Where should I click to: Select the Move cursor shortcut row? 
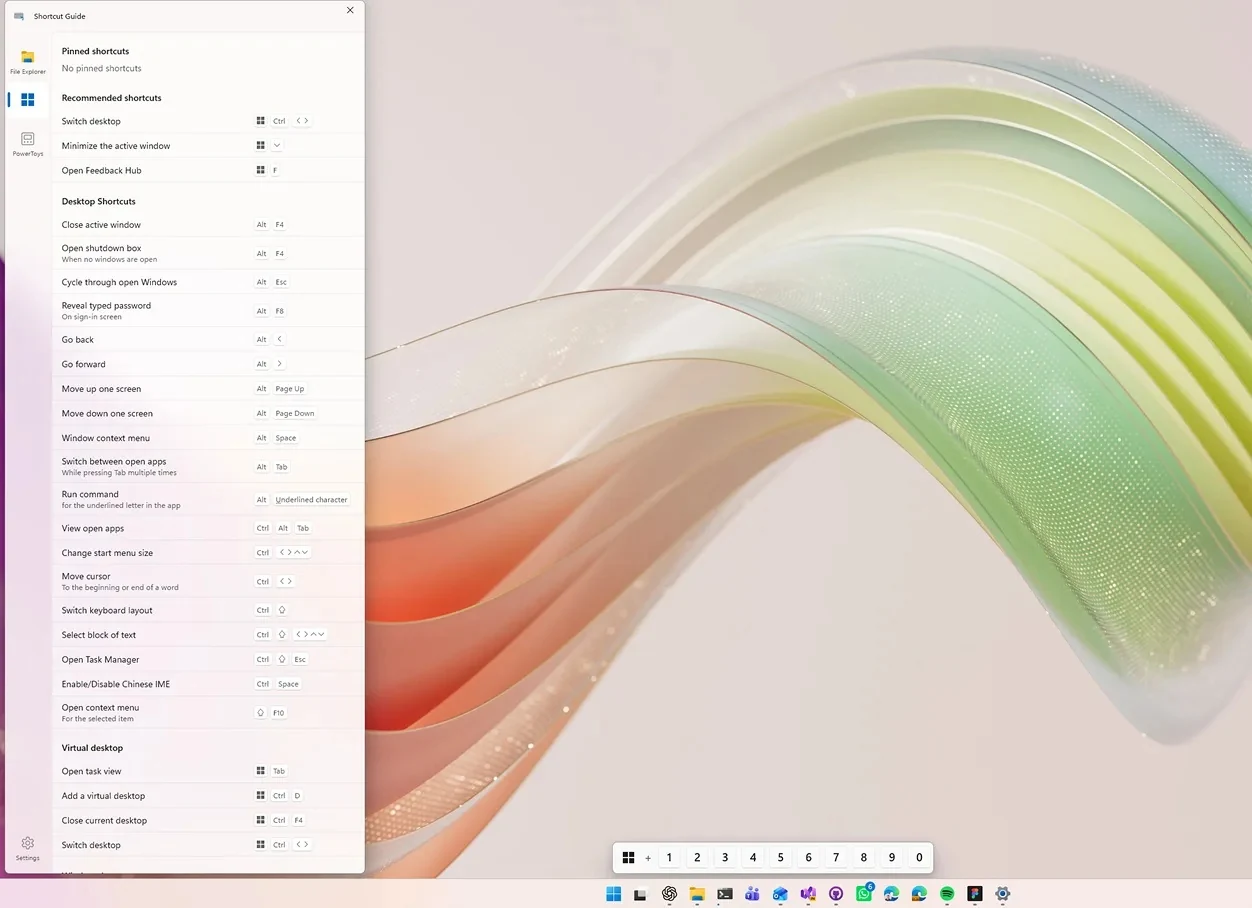click(x=208, y=582)
